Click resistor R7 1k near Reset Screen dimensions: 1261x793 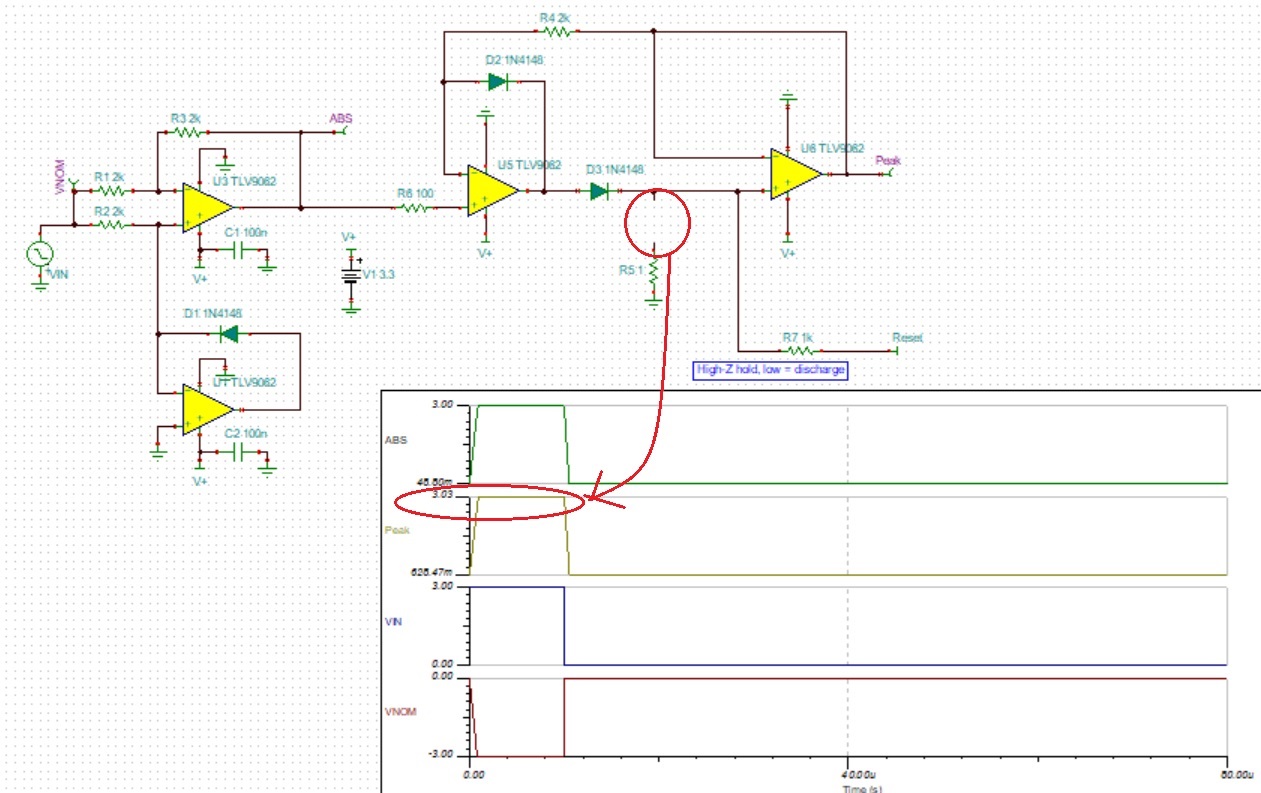click(x=797, y=351)
